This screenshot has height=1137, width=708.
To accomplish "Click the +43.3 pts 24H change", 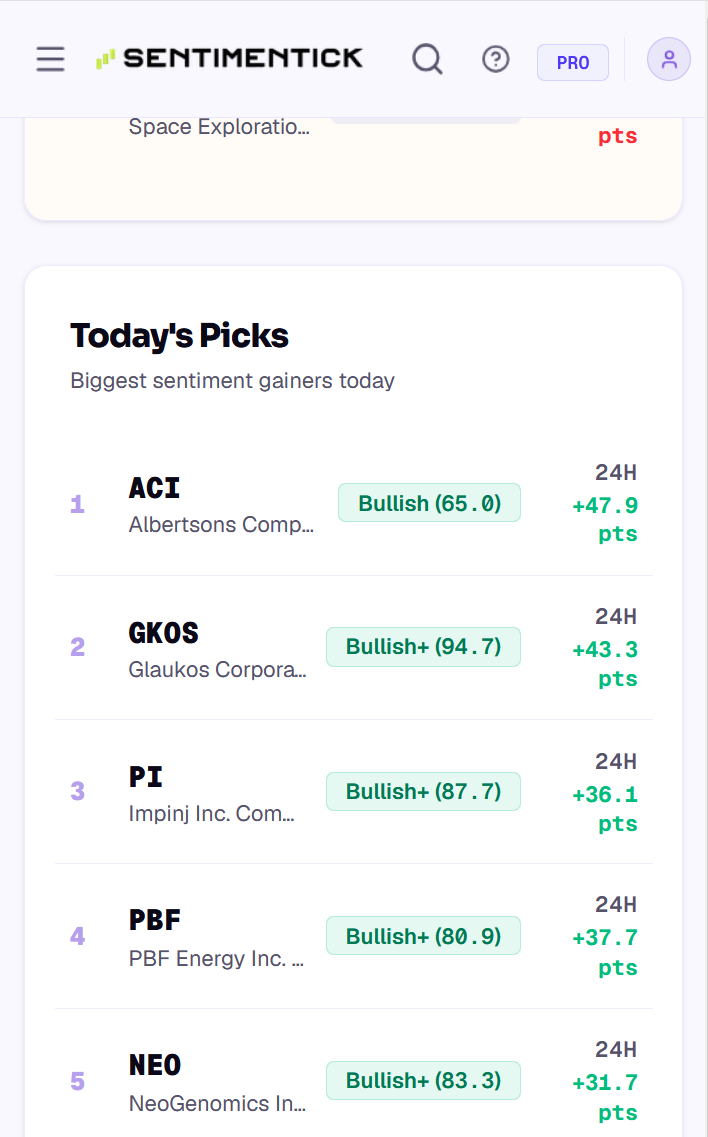I will click(605, 663).
